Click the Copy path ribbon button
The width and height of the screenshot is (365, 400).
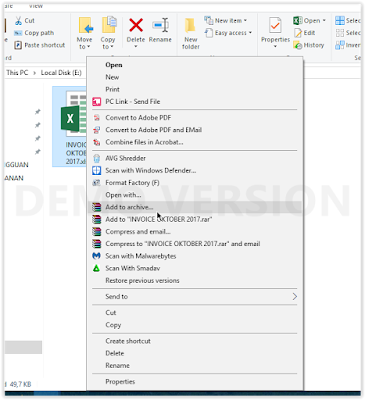click(34, 33)
